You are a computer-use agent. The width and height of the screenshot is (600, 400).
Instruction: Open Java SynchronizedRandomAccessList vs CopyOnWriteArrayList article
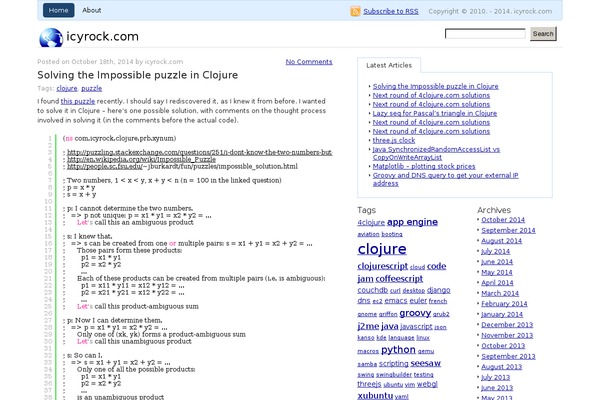tap(436, 153)
